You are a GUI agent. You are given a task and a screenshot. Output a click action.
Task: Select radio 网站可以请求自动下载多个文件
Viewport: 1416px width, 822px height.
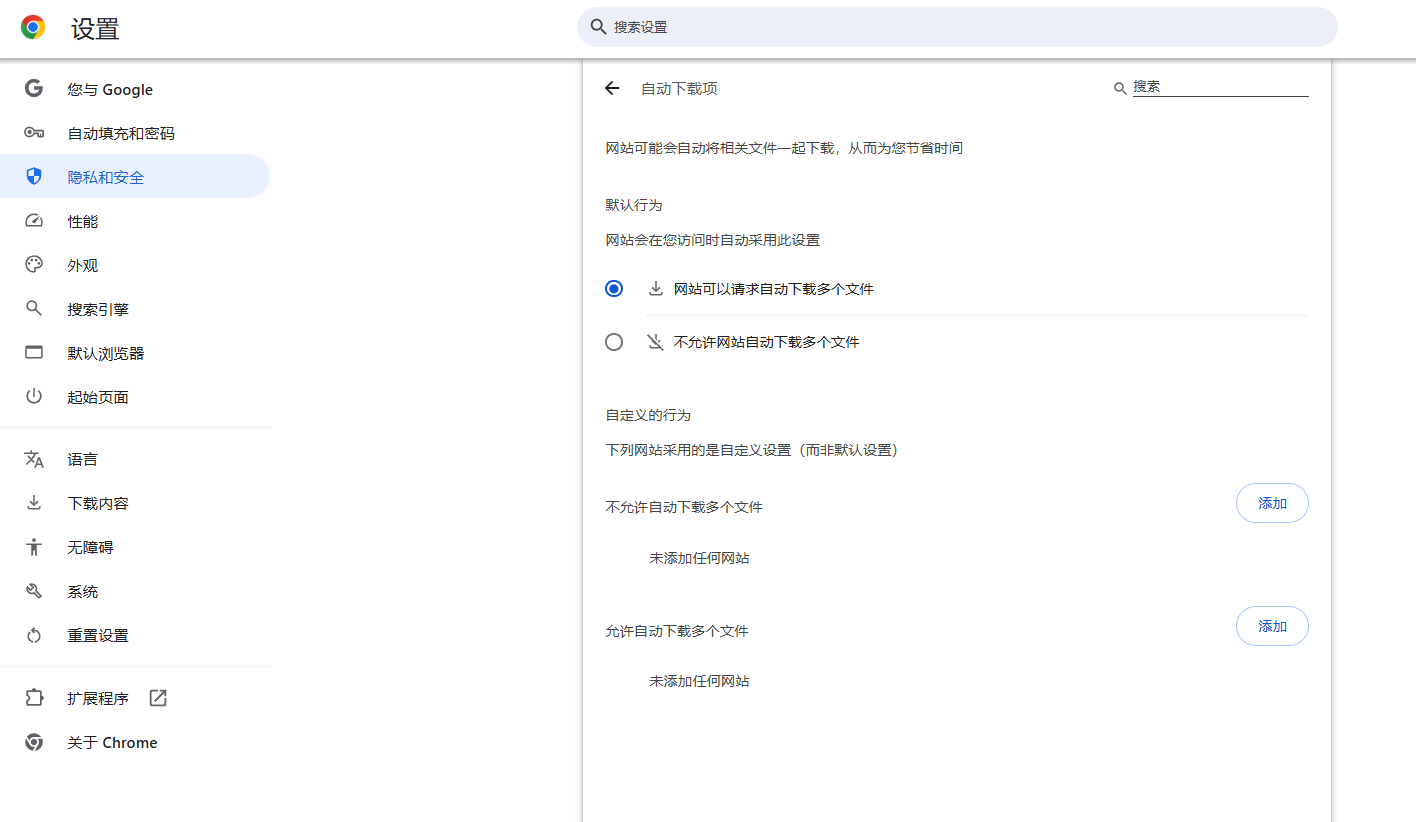[x=614, y=289]
